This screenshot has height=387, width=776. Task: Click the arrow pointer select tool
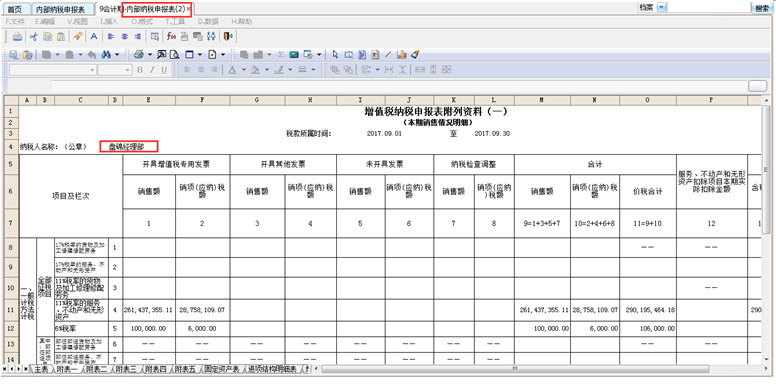[335, 54]
